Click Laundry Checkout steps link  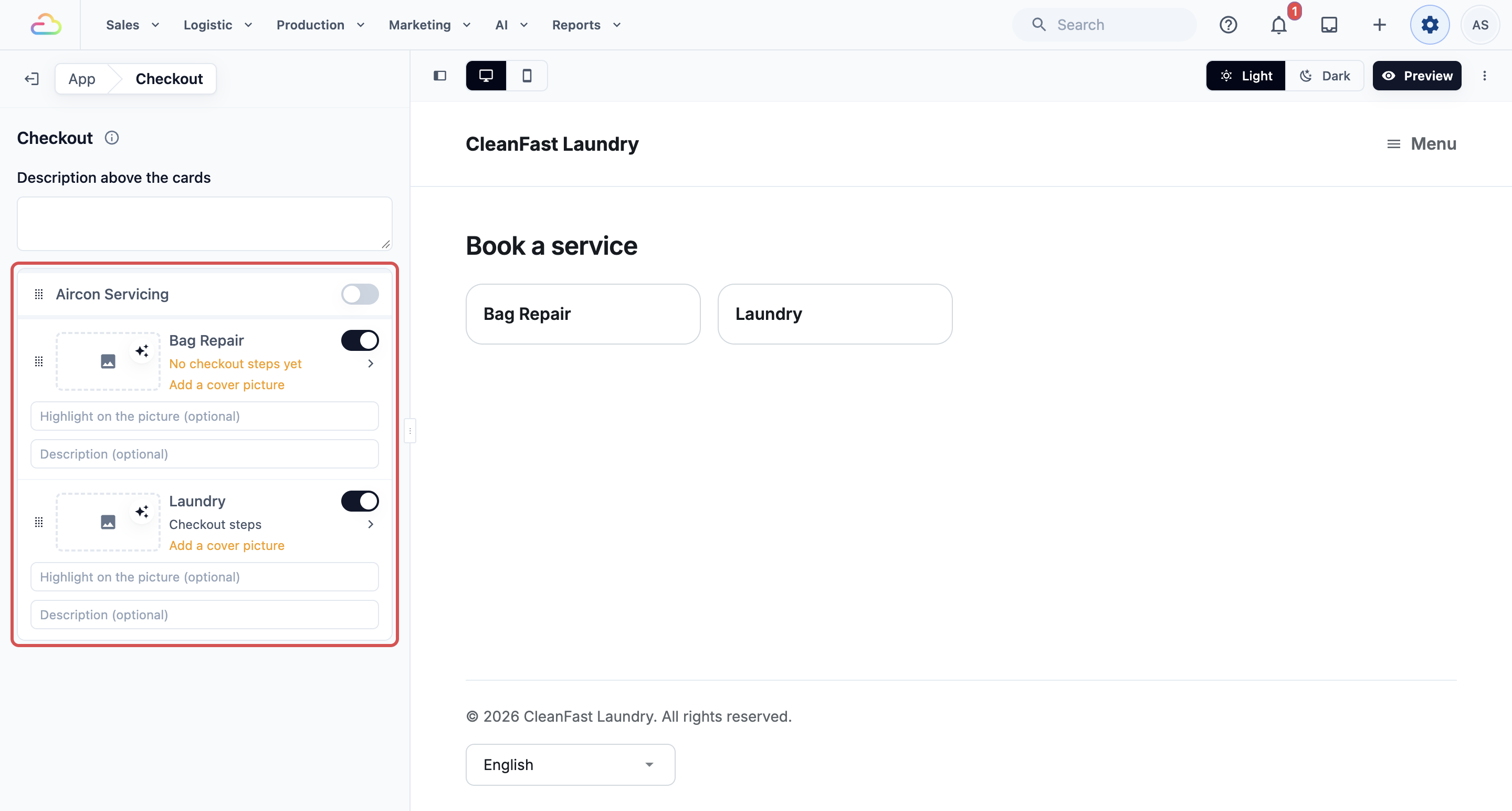click(x=215, y=524)
